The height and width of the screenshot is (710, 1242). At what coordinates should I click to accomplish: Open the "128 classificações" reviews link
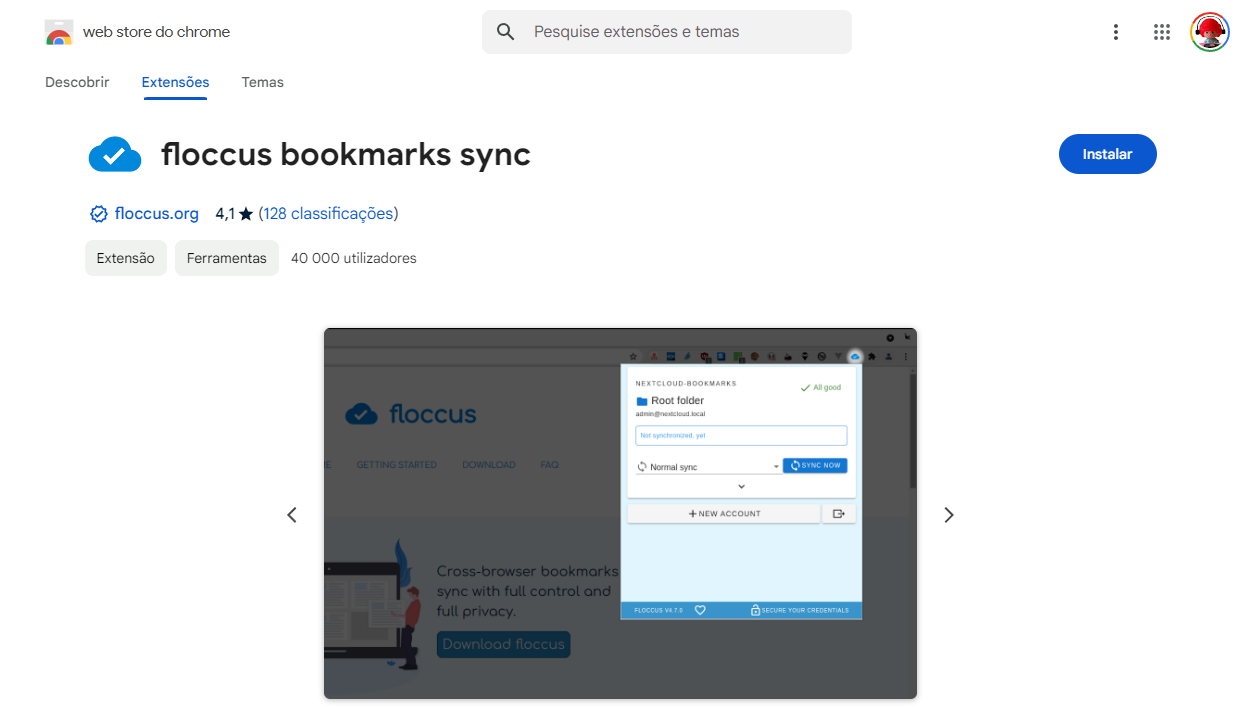click(x=328, y=214)
